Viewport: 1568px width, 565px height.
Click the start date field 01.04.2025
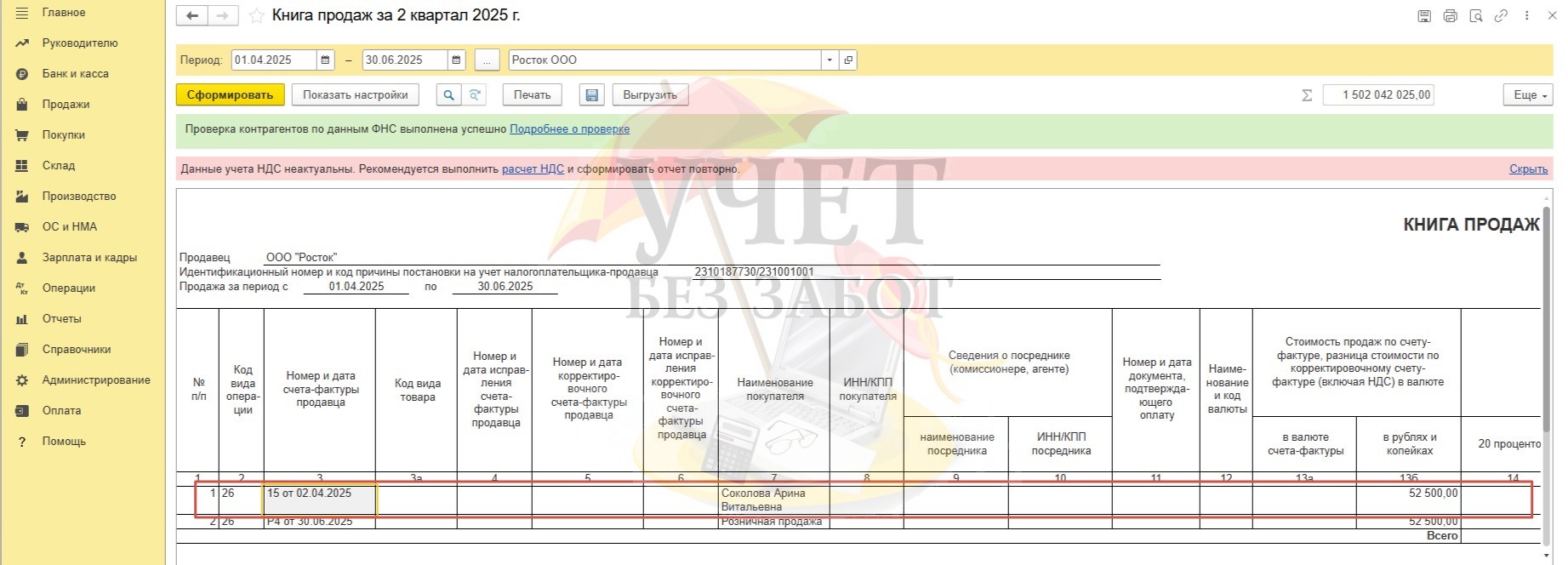tap(273, 60)
